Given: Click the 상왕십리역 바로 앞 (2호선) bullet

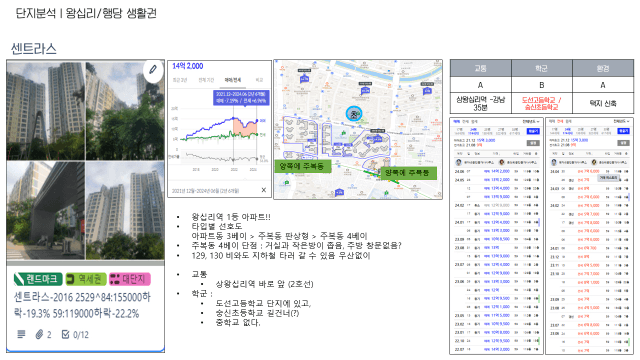Looking at the screenshot, I should point(264,284).
